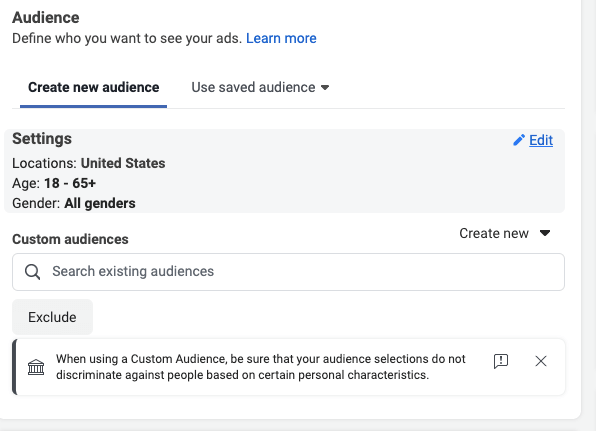Screen dimensions: 596x431
Task: Expand the Create new dropdown arrow
Action: (545, 233)
